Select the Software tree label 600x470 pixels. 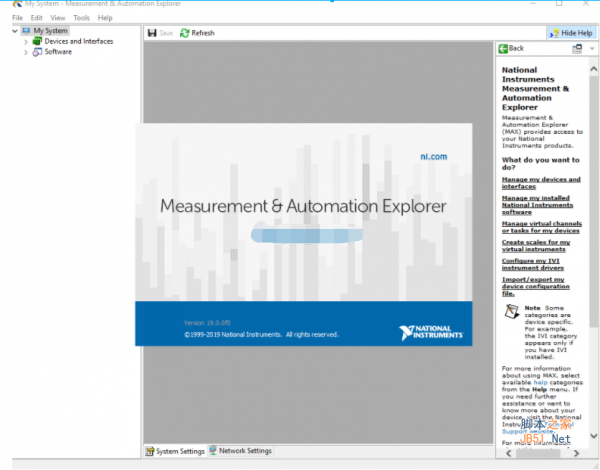tap(58, 52)
